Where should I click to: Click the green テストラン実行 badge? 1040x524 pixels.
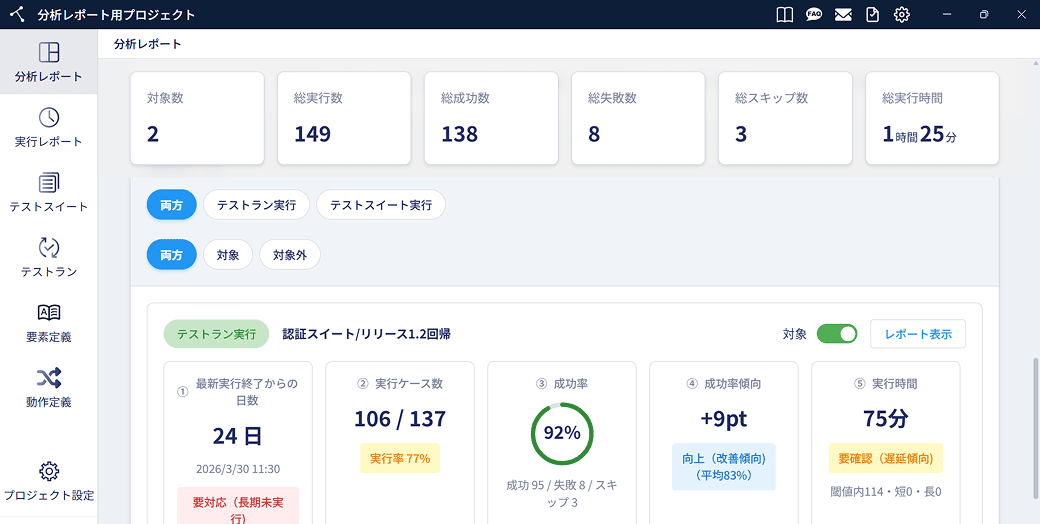[216, 334]
